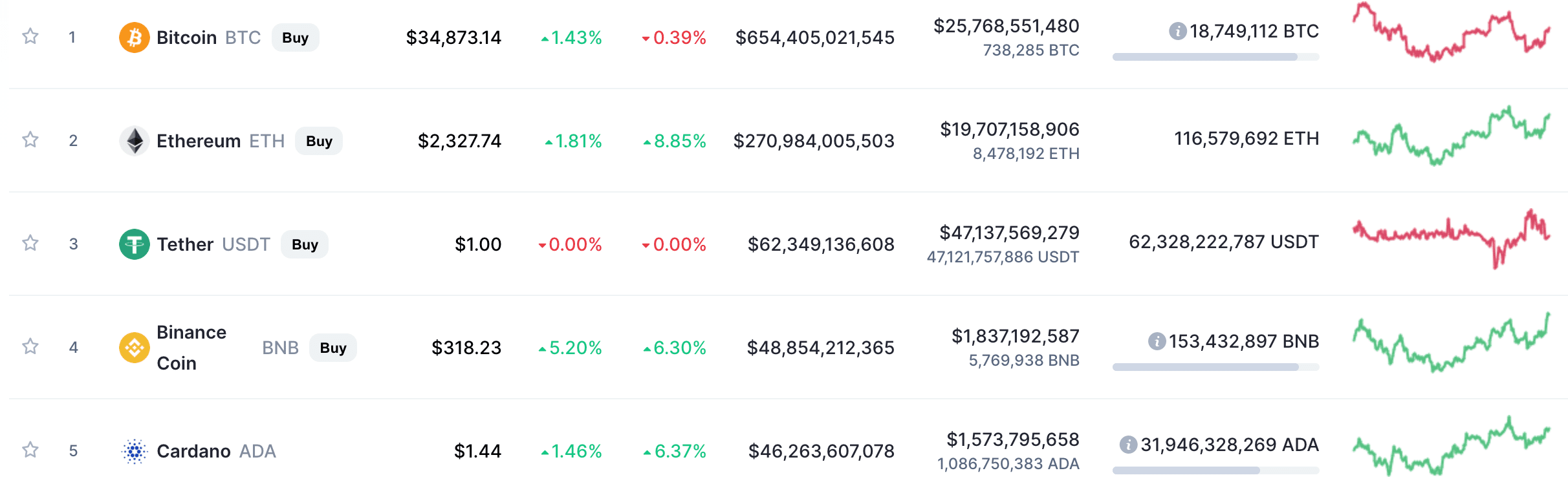Viewport: 1568px width, 495px height.
Task: Open the Ethereum name link
Action: tap(198, 140)
